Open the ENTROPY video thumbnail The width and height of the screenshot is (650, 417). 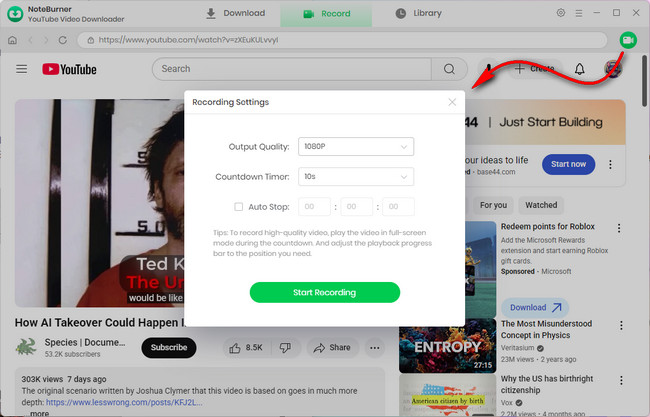[448, 346]
